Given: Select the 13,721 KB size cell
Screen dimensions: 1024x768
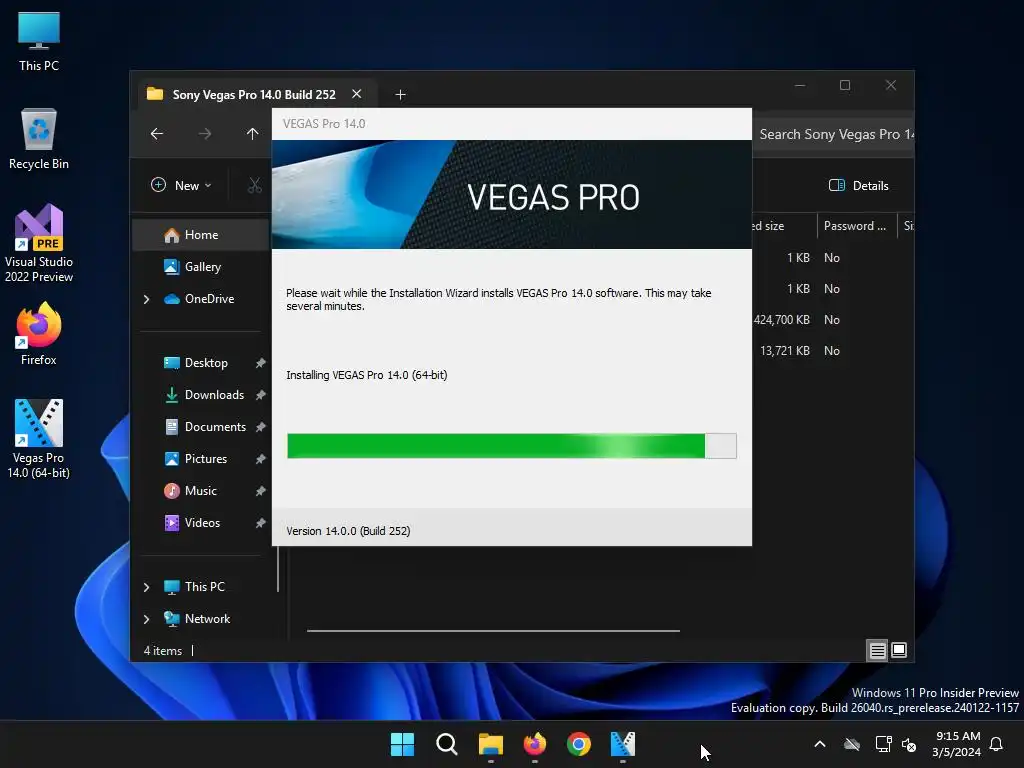Looking at the screenshot, I should click(785, 351).
